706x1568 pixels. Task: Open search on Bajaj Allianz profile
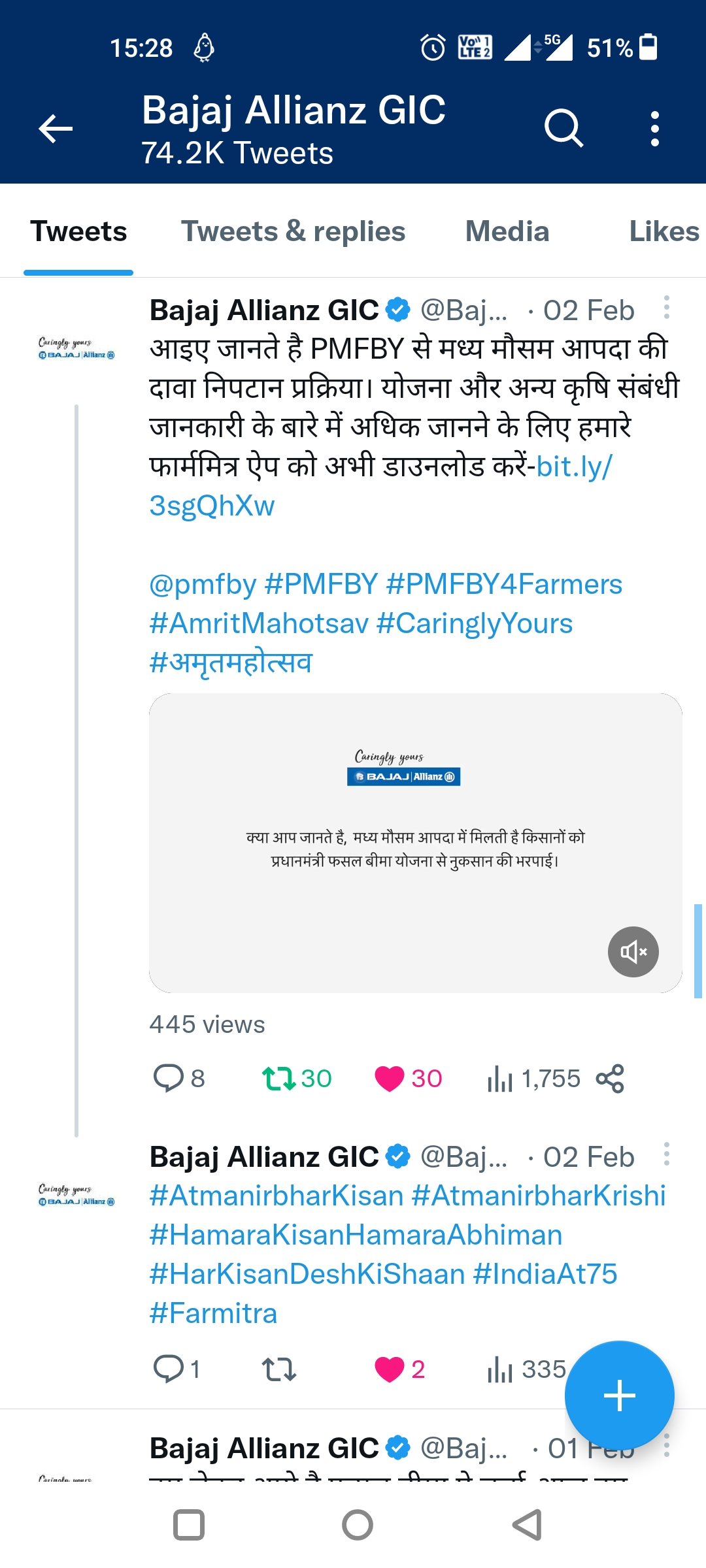click(x=563, y=128)
